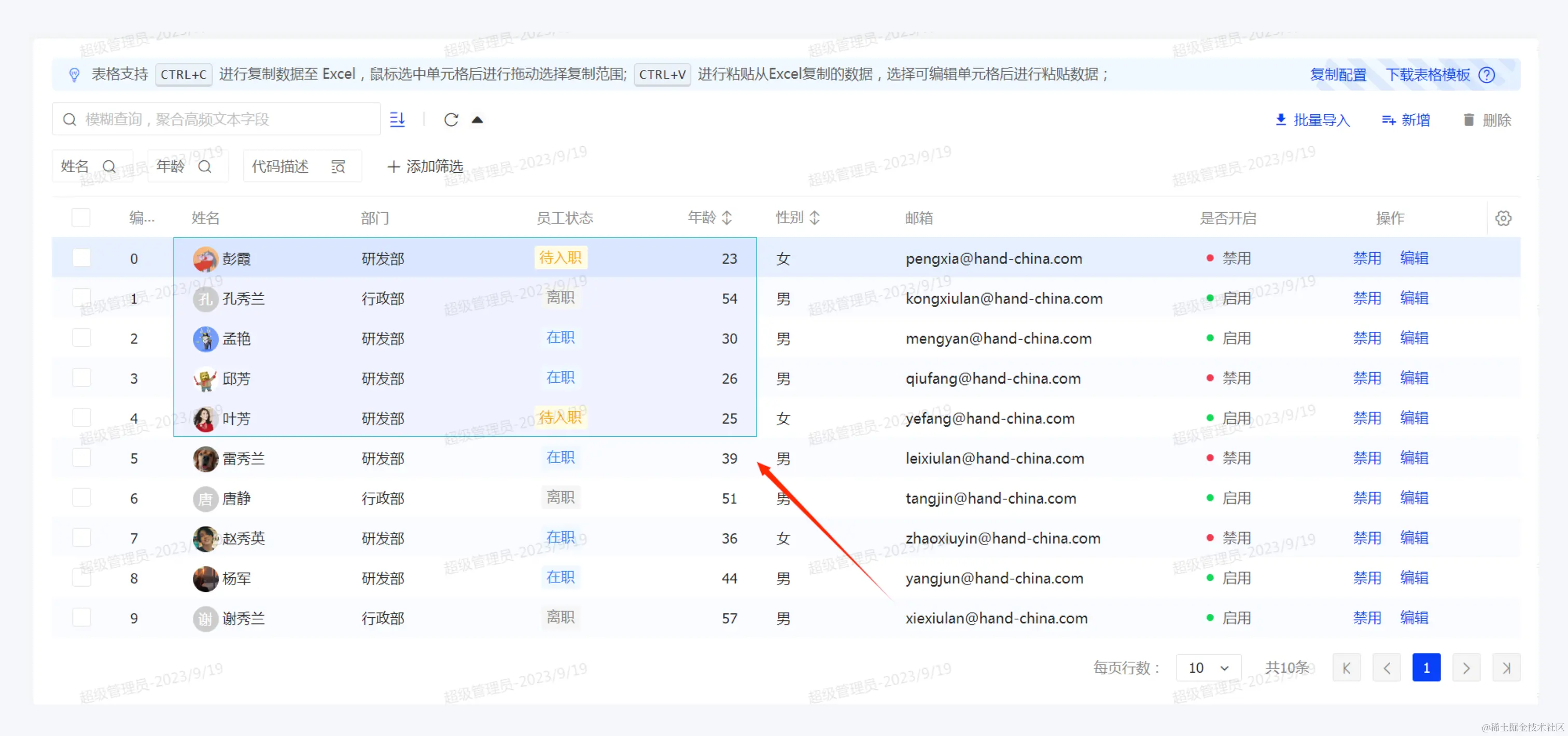Open the rows-per-page dropdown showing 10
This screenshot has height=736, width=1568.
click(x=1208, y=668)
